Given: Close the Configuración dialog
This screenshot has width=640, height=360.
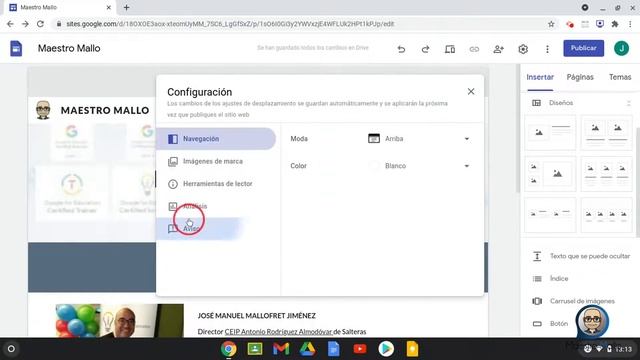Looking at the screenshot, I should (471, 91).
